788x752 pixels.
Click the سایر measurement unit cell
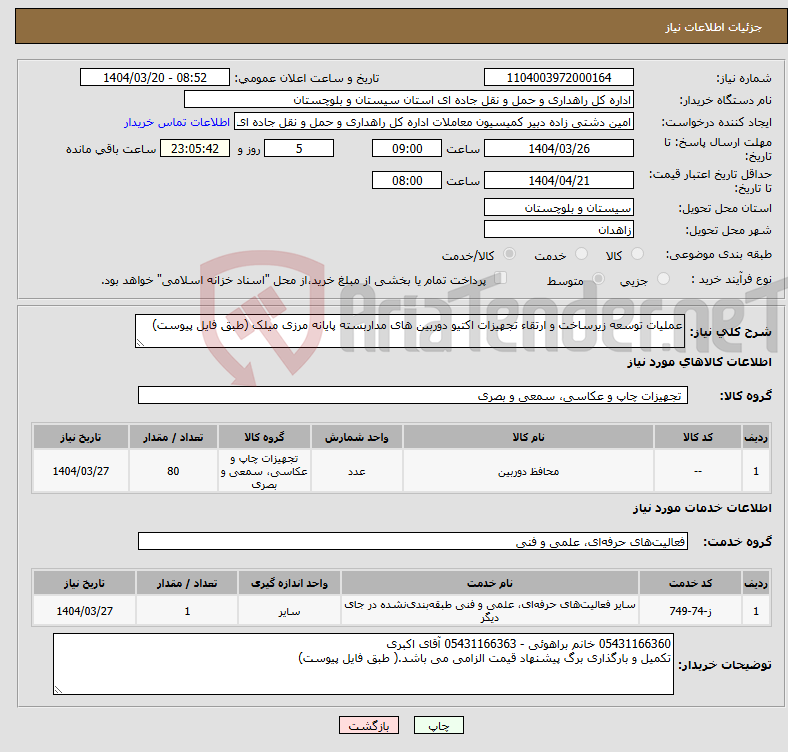(289, 611)
